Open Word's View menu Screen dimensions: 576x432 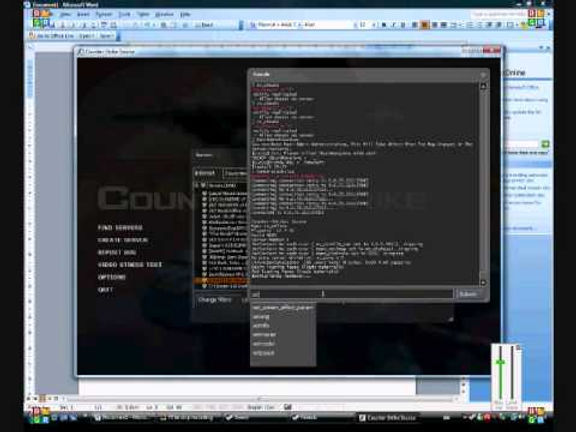tap(65, 14)
